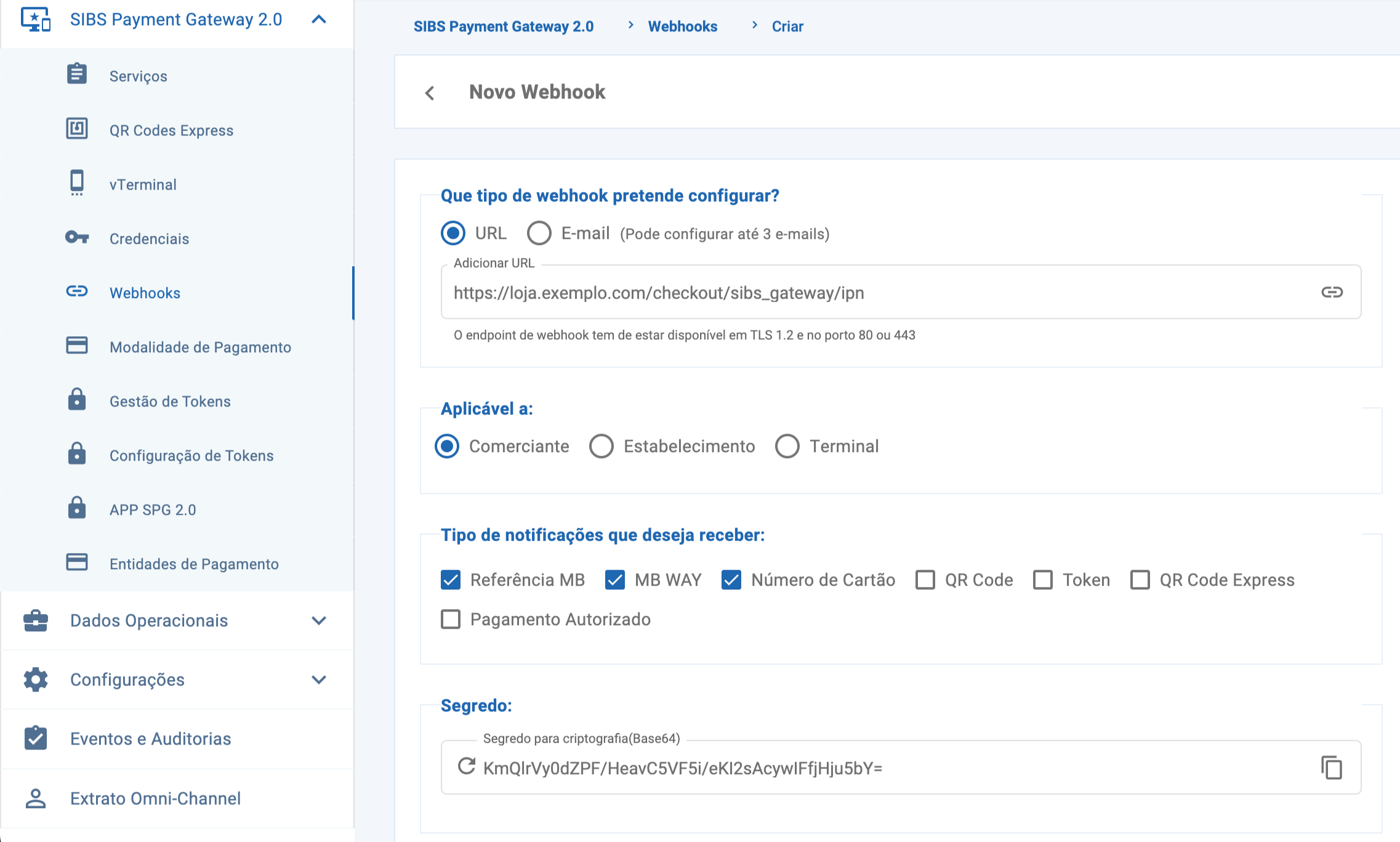Open Modalidade de Pagamento menu item
This screenshot has height=842, width=1400.
(200, 347)
